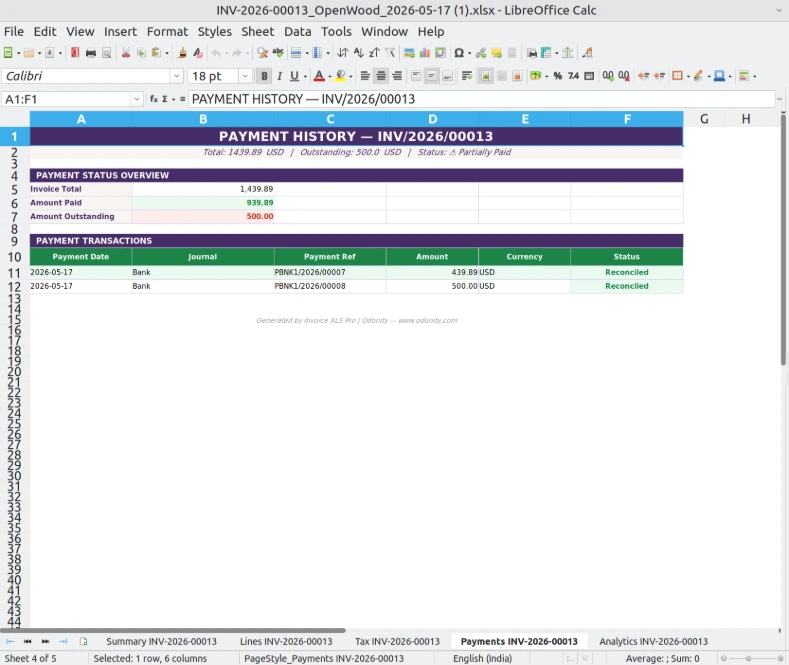Expand the Name Box dropdown arrow

pos(136,99)
